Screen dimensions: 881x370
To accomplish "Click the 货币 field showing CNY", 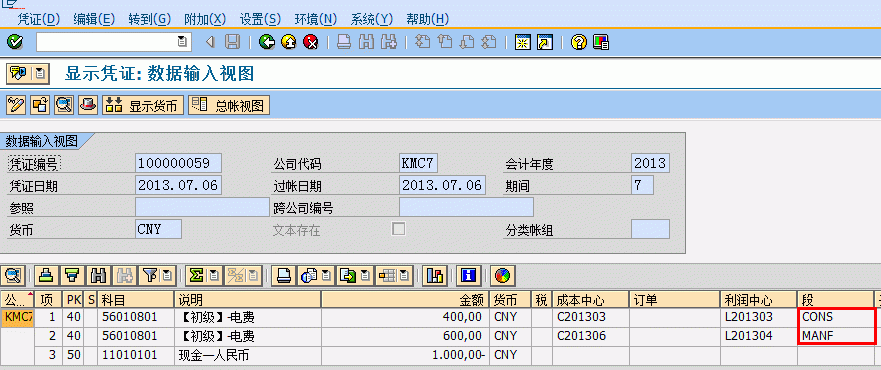I will click(158, 229).
